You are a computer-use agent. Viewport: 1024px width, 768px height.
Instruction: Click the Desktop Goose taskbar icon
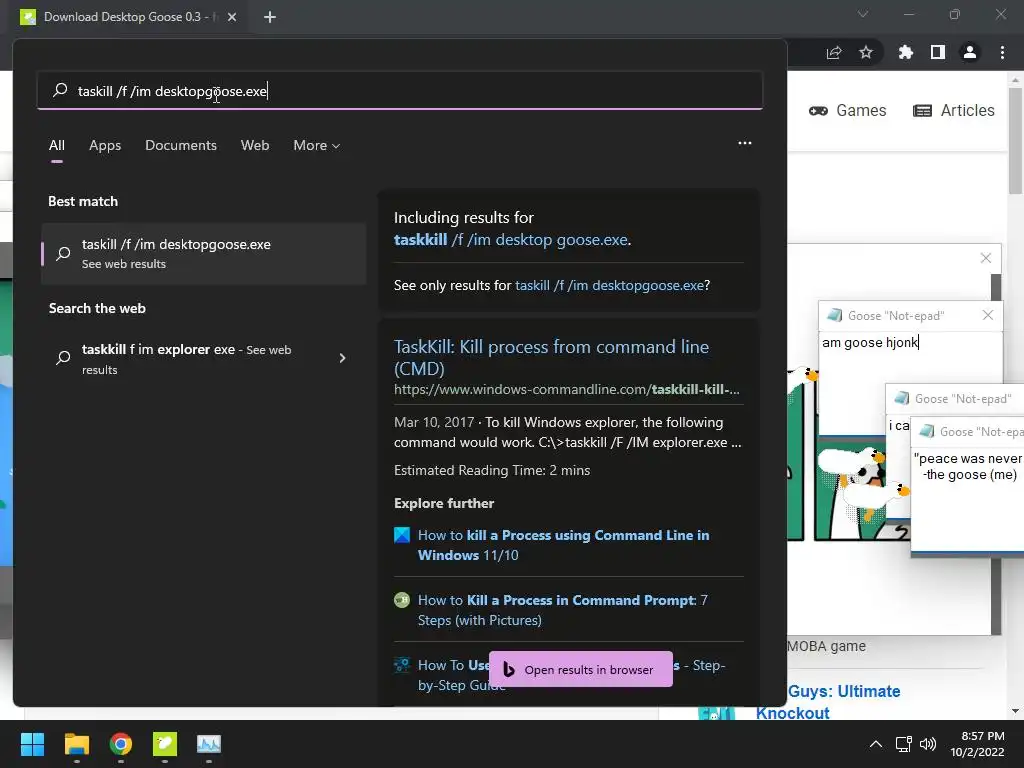pyautogui.click(x=165, y=744)
